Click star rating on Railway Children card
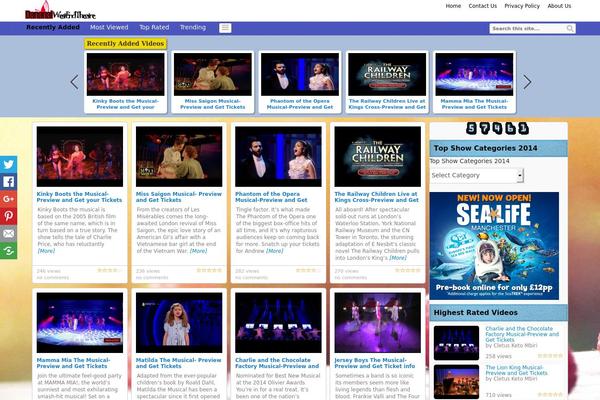 click(x=408, y=270)
